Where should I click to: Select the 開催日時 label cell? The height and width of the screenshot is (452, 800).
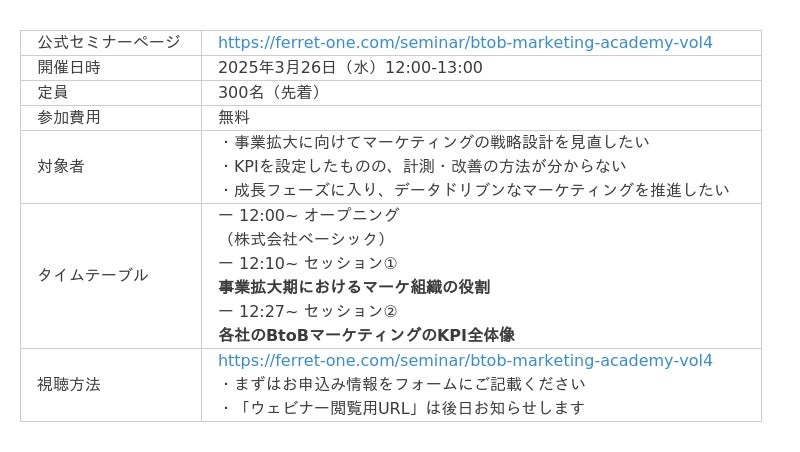pos(111,68)
